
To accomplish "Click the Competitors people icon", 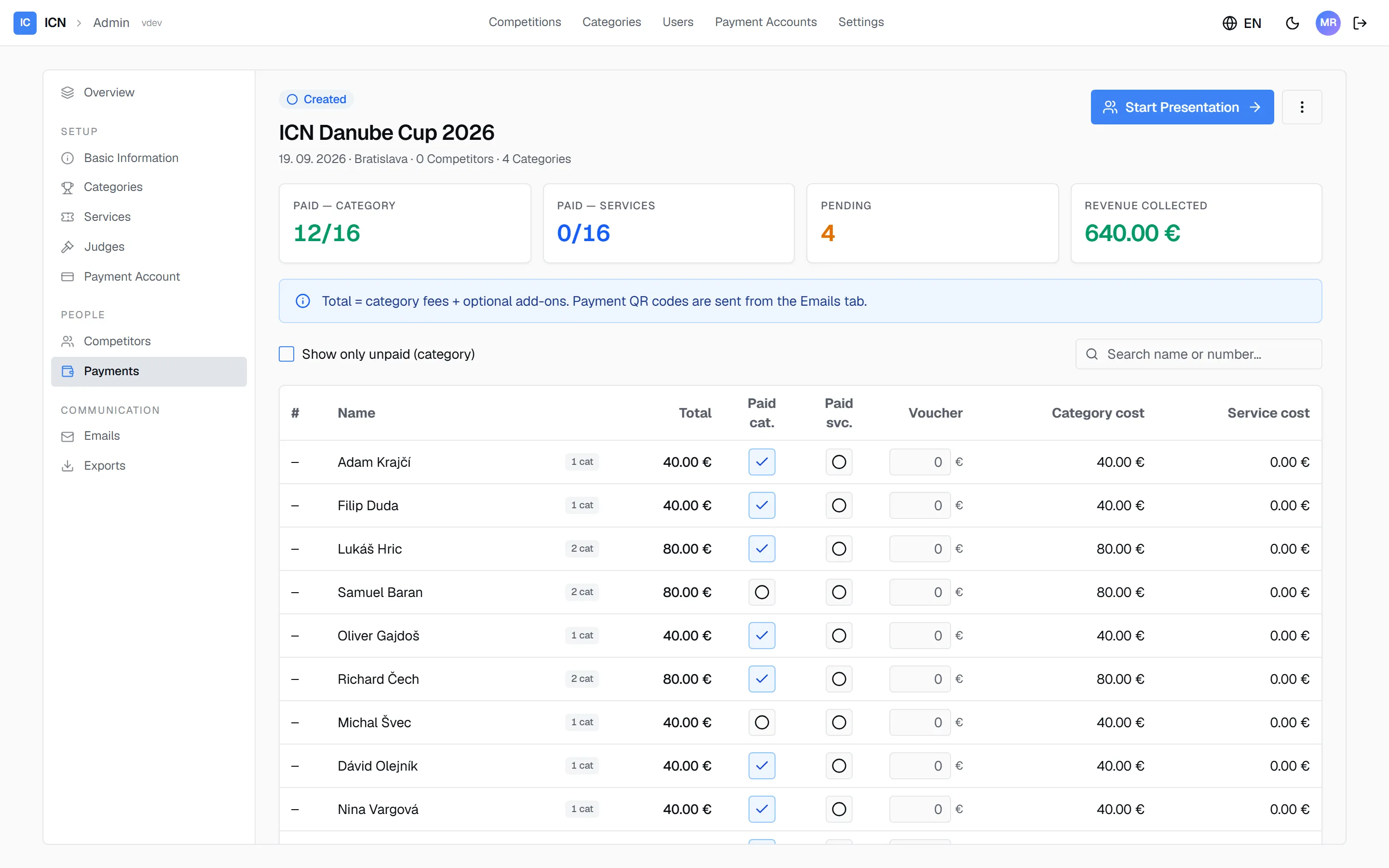I will (x=68, y=341).
